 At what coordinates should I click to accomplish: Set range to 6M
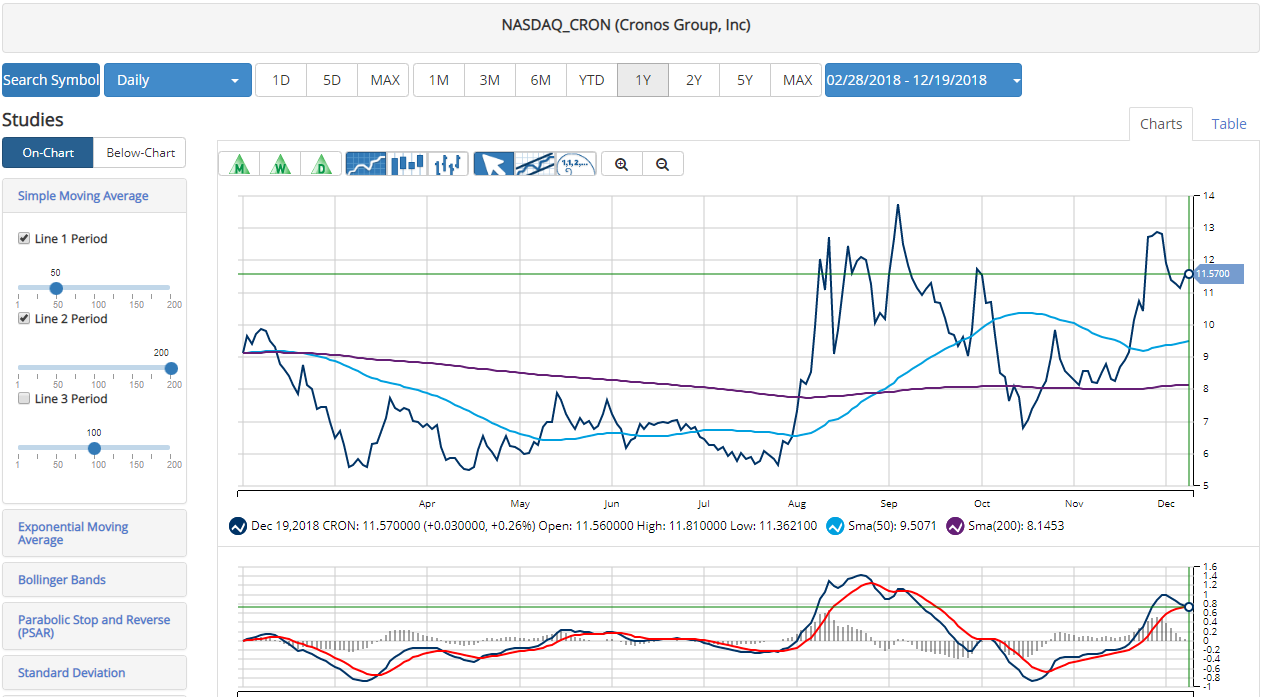(x=541, y=80)
